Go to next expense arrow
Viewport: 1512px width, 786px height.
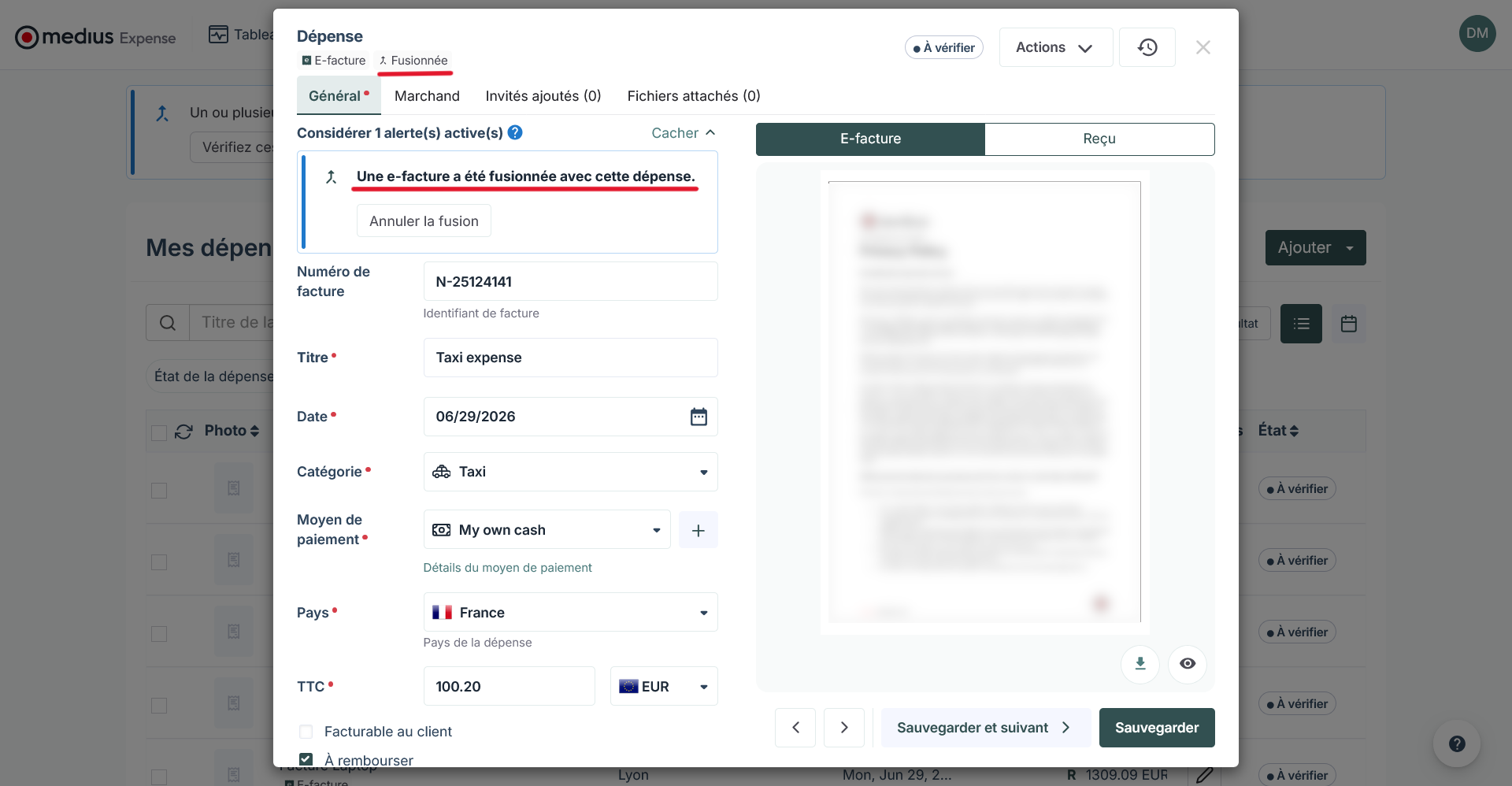(844, 728)
